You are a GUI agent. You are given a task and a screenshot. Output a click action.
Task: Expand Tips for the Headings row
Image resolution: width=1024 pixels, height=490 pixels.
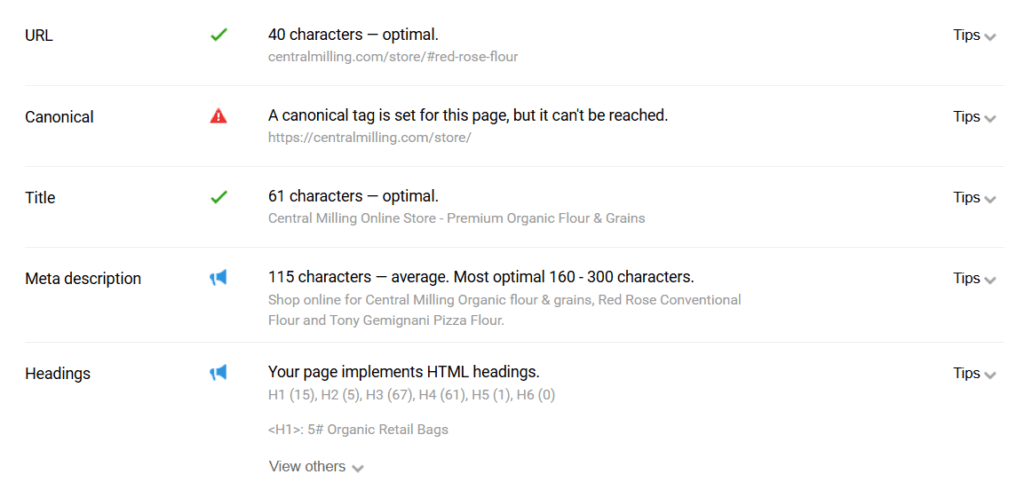pyautogui.click(x=974, y=374)
